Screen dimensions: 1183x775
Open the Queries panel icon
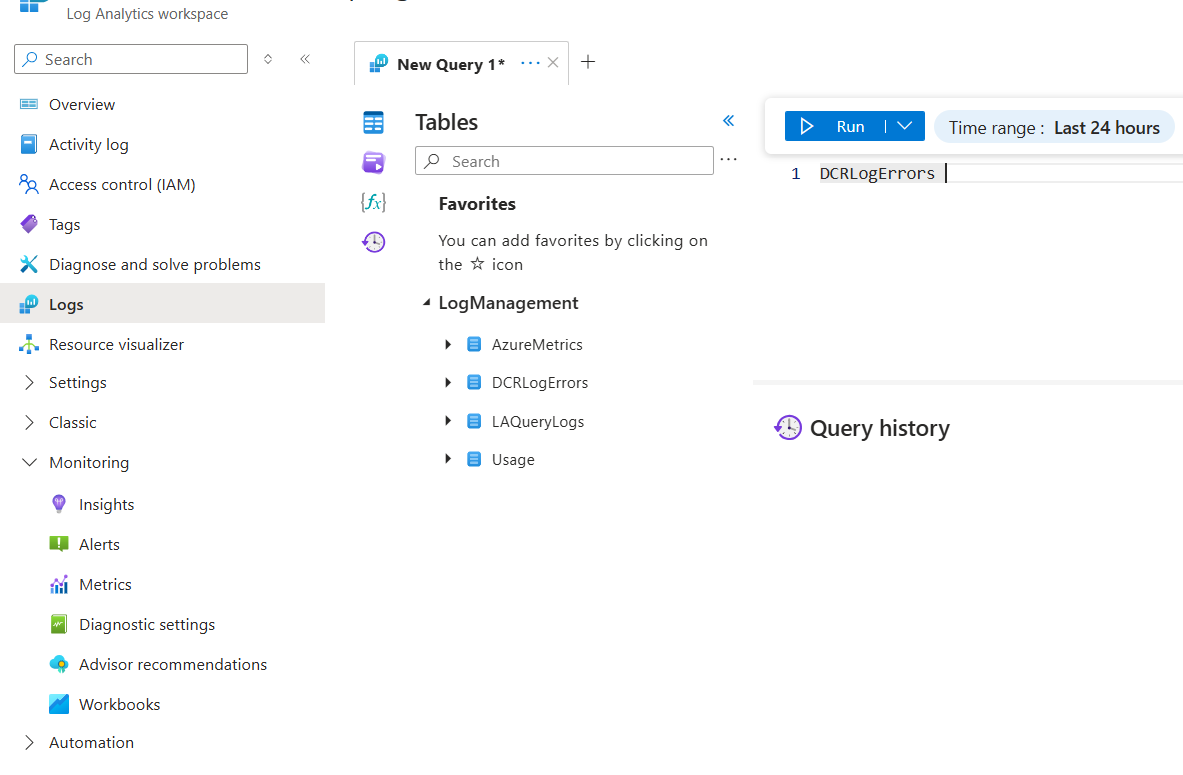373,162
